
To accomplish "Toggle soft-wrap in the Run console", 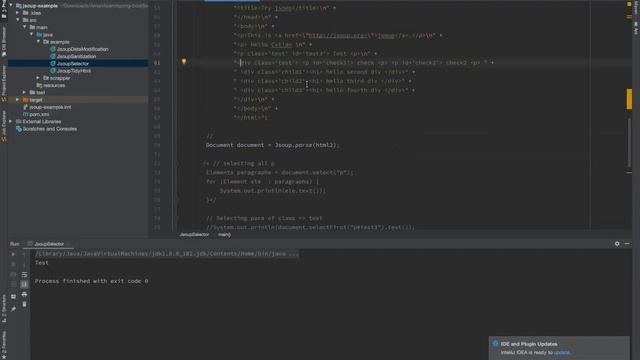I will pyautogui.click(x=24, y=274).
